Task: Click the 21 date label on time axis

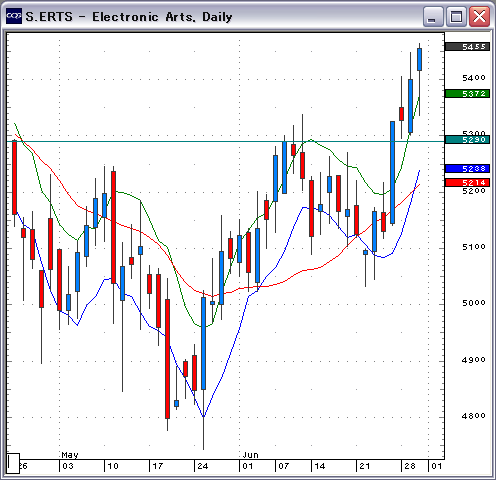Action: point(364,466)
